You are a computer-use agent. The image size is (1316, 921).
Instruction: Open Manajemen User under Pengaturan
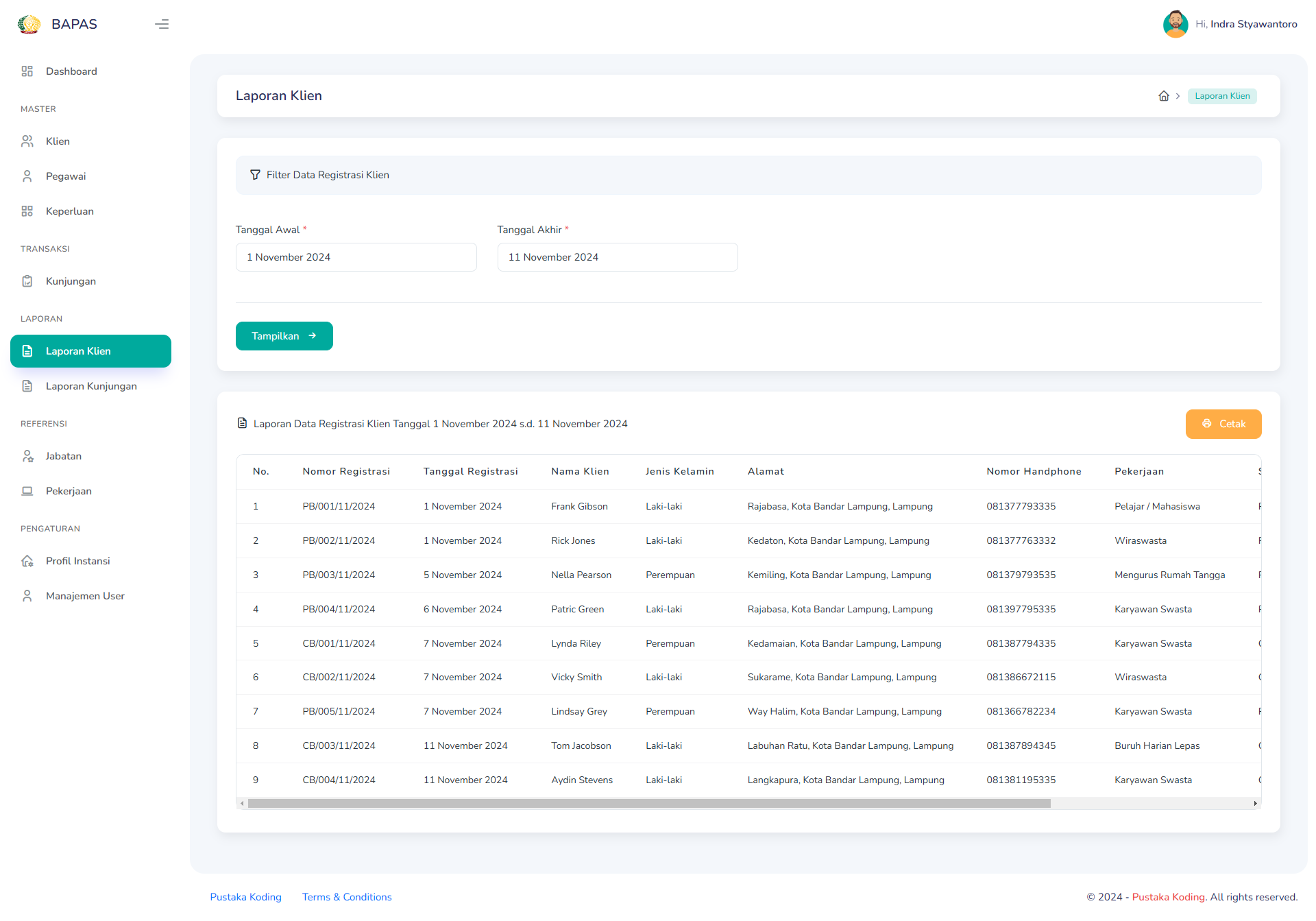point(85,595)
